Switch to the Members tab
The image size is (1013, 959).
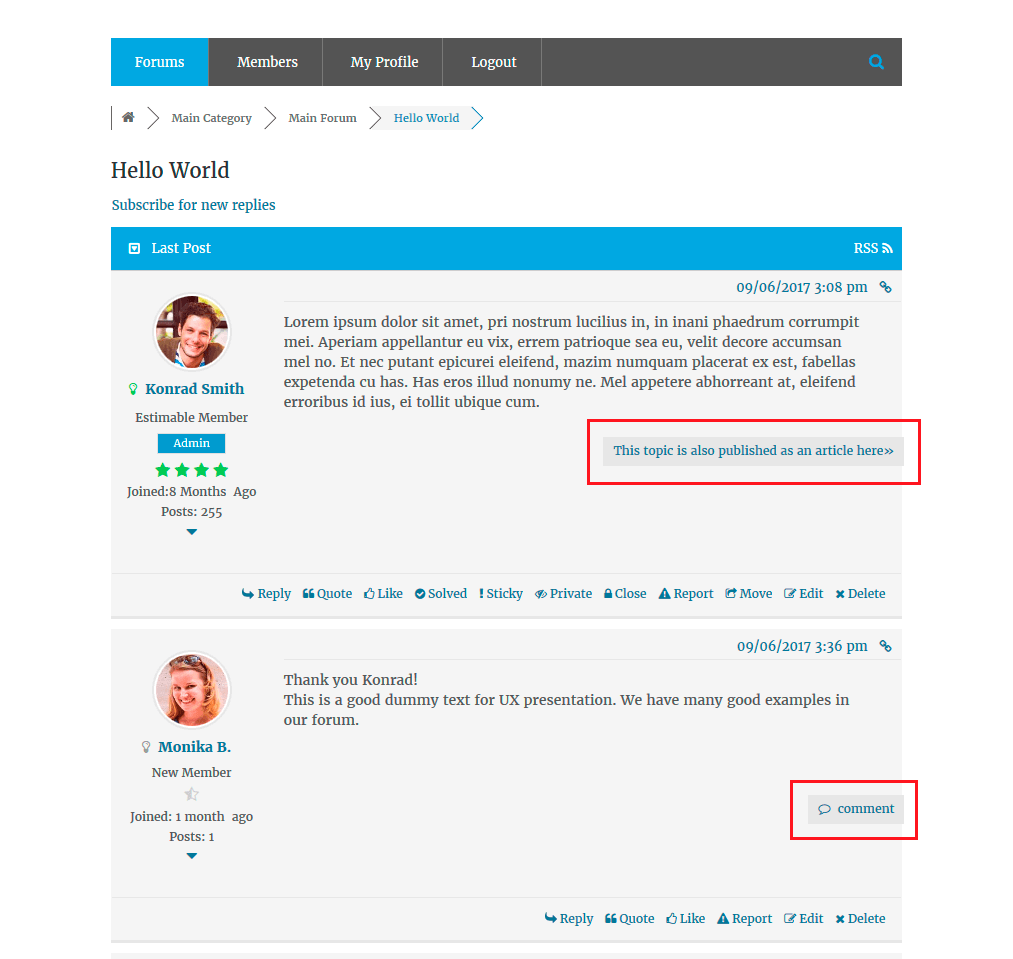(x=265, y=61)
